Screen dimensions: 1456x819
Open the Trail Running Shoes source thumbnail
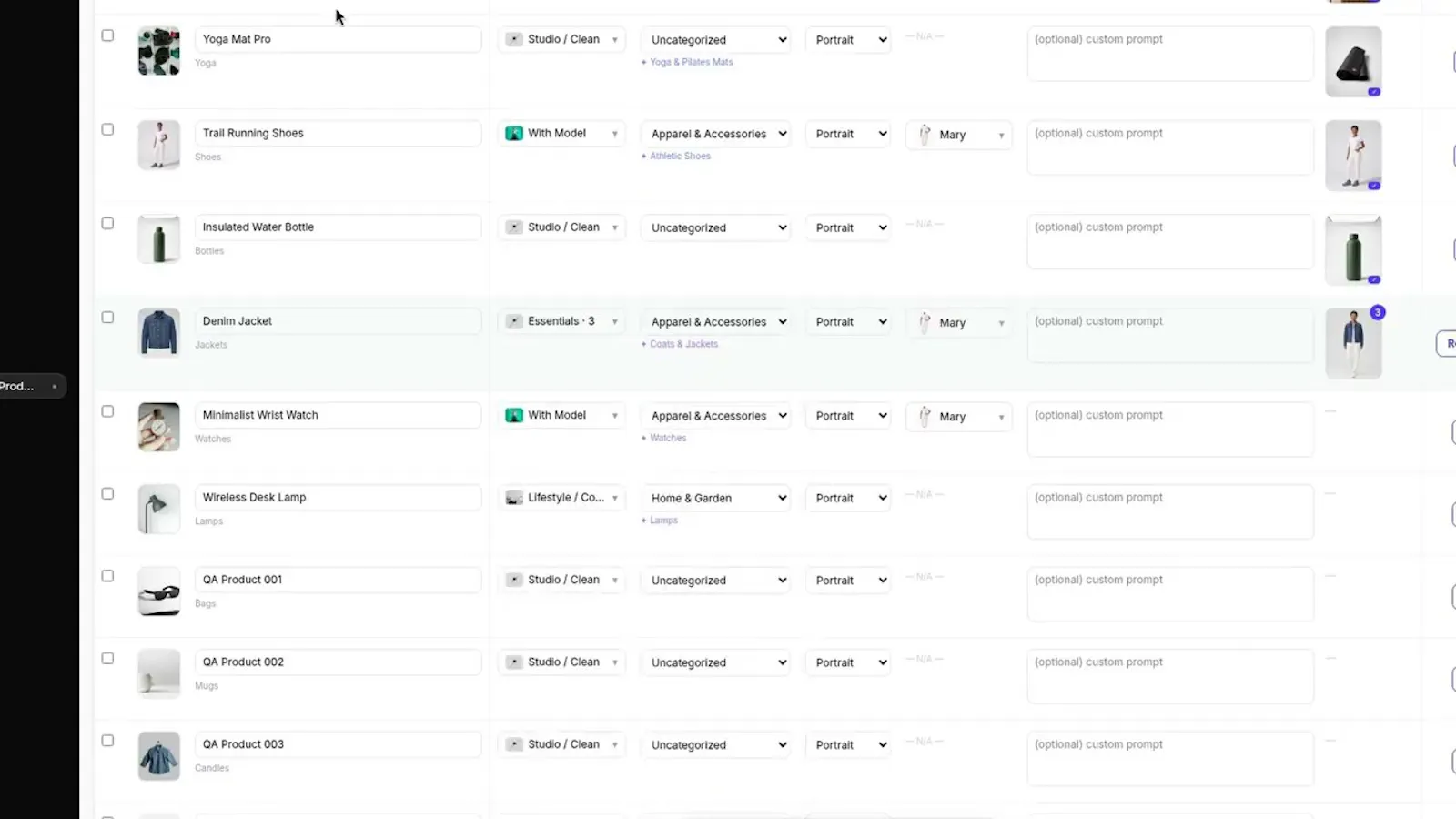[x=158, y=145]
